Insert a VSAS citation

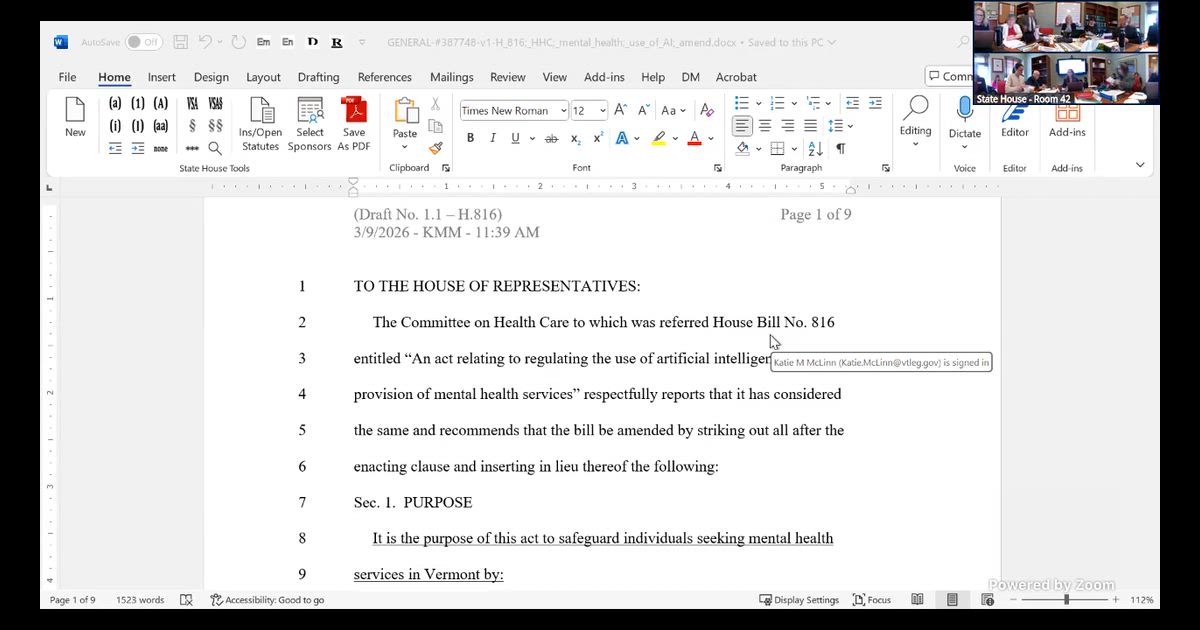[x=215, y=104]
